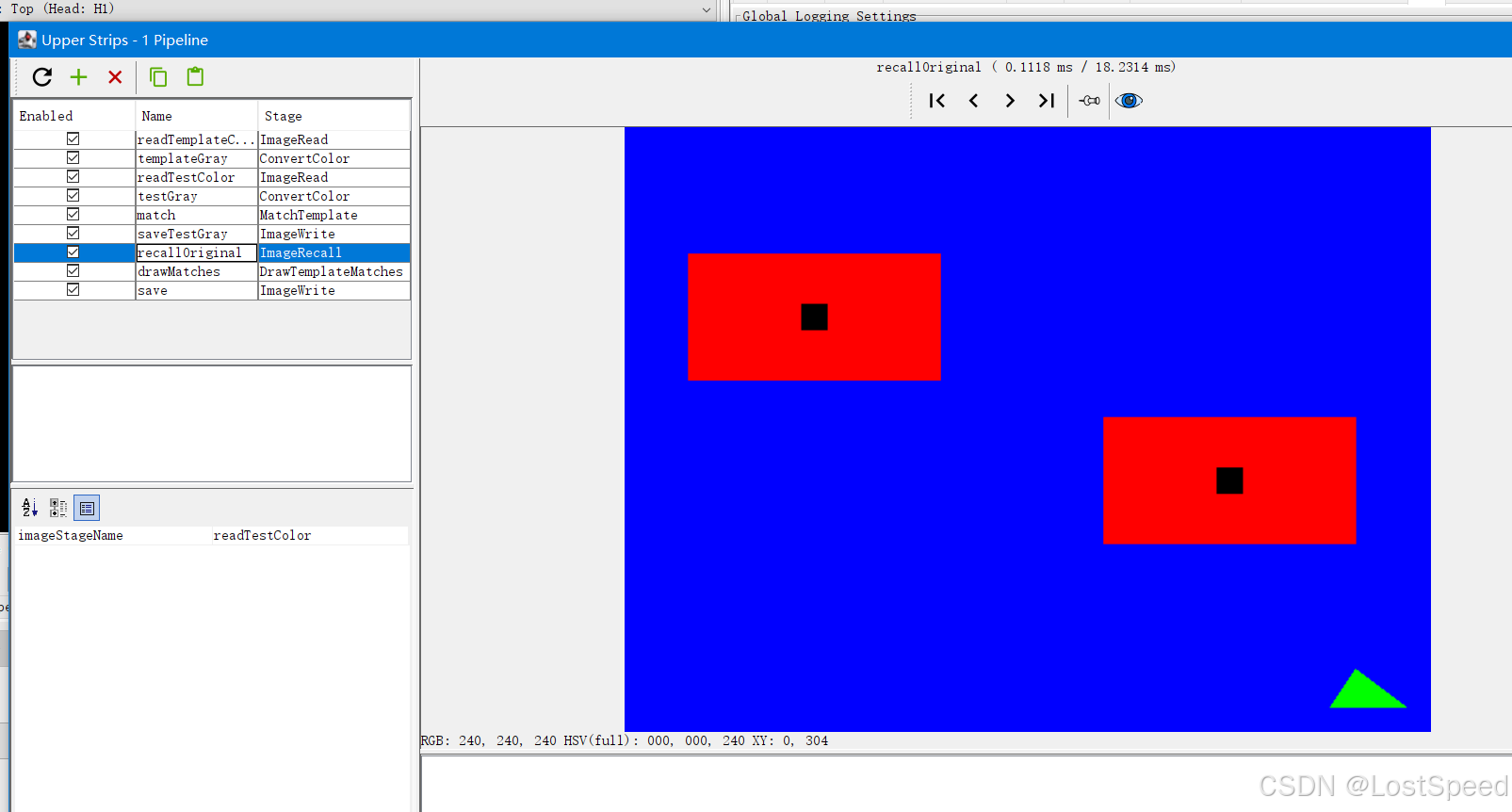Click the Upper Strips window icon
Screen dimensions: 1512x812
click(27, 40)
